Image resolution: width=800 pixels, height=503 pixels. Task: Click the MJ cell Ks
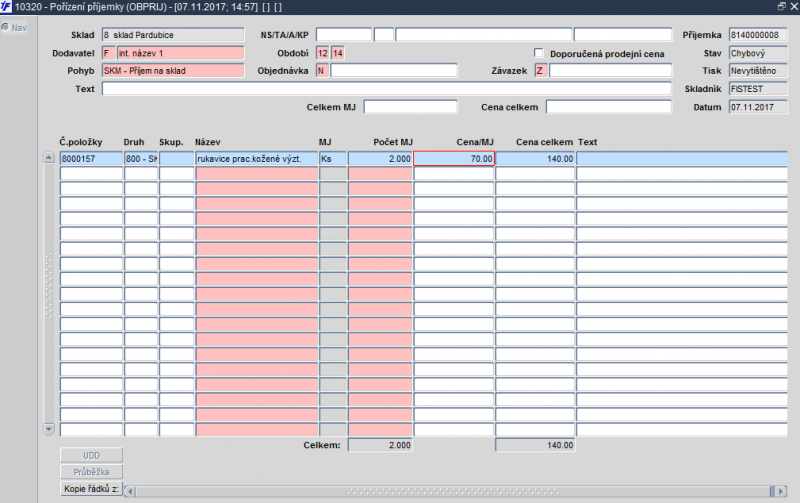pyautogui.click(x=333, y=159)
